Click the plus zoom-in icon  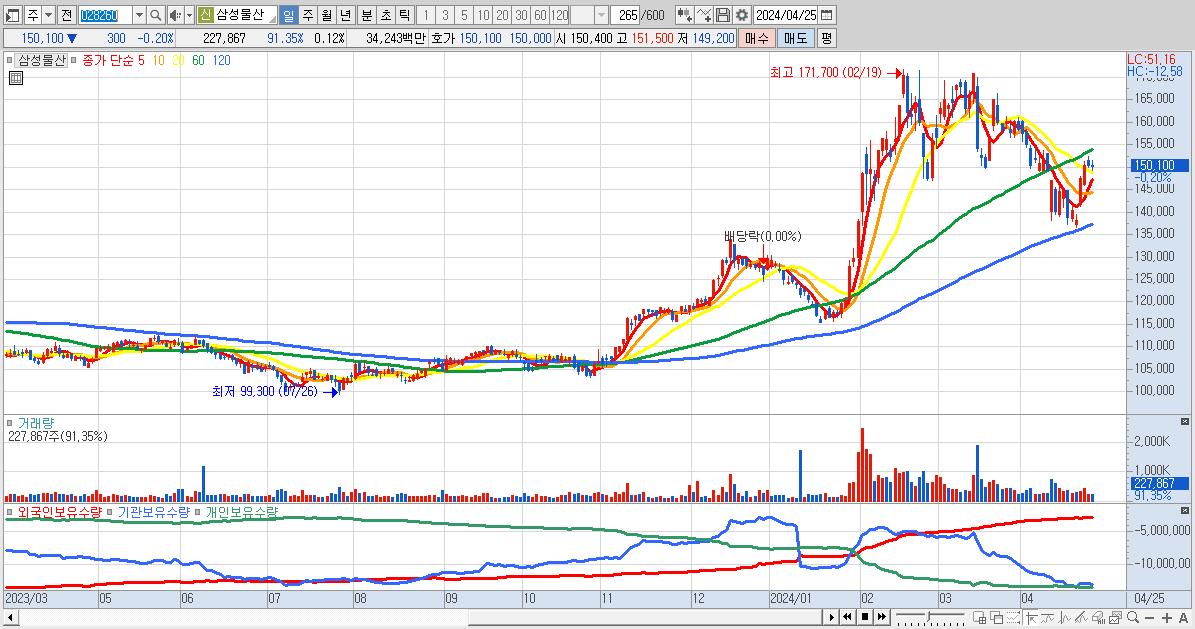coord(1167,618)
